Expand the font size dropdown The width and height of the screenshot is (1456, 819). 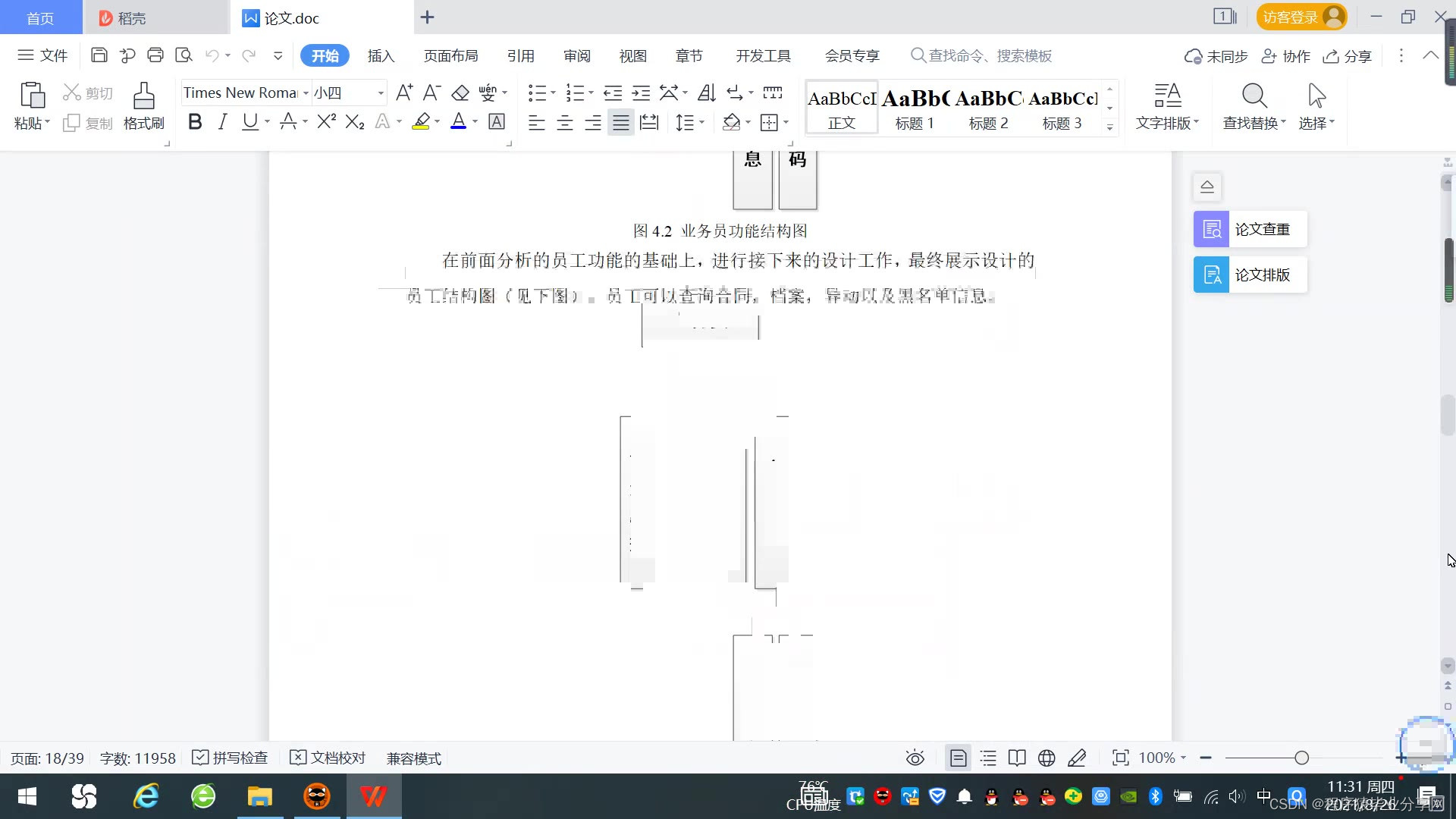381,93
